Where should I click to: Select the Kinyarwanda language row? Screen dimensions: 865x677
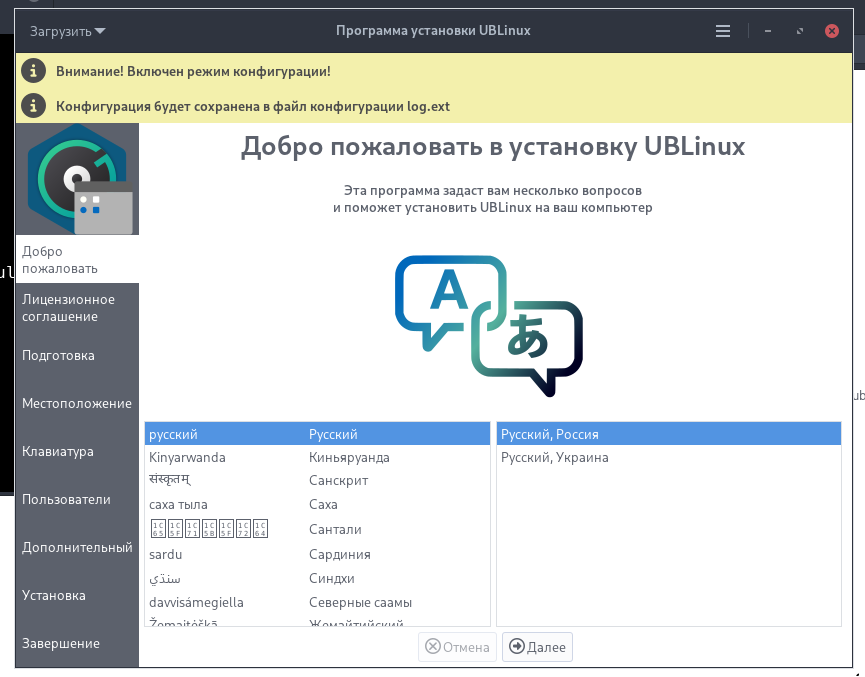click(317, 457)
